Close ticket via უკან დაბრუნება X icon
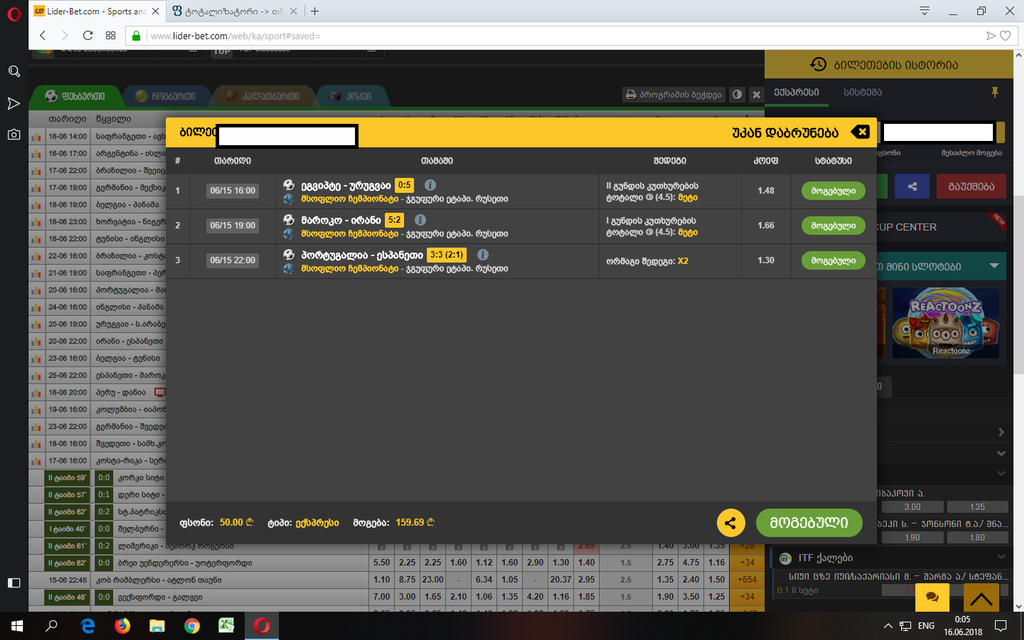This screenshot has width=1024, height=640. 860,132
